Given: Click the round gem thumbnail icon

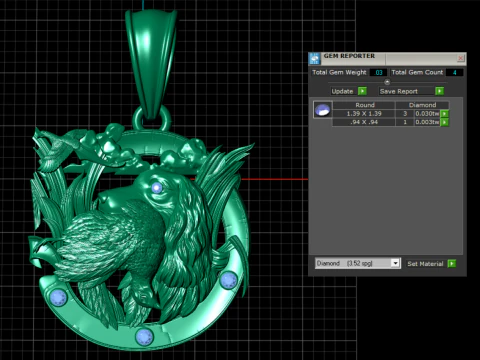Looking at the screenshot, I should pos(322,110).
